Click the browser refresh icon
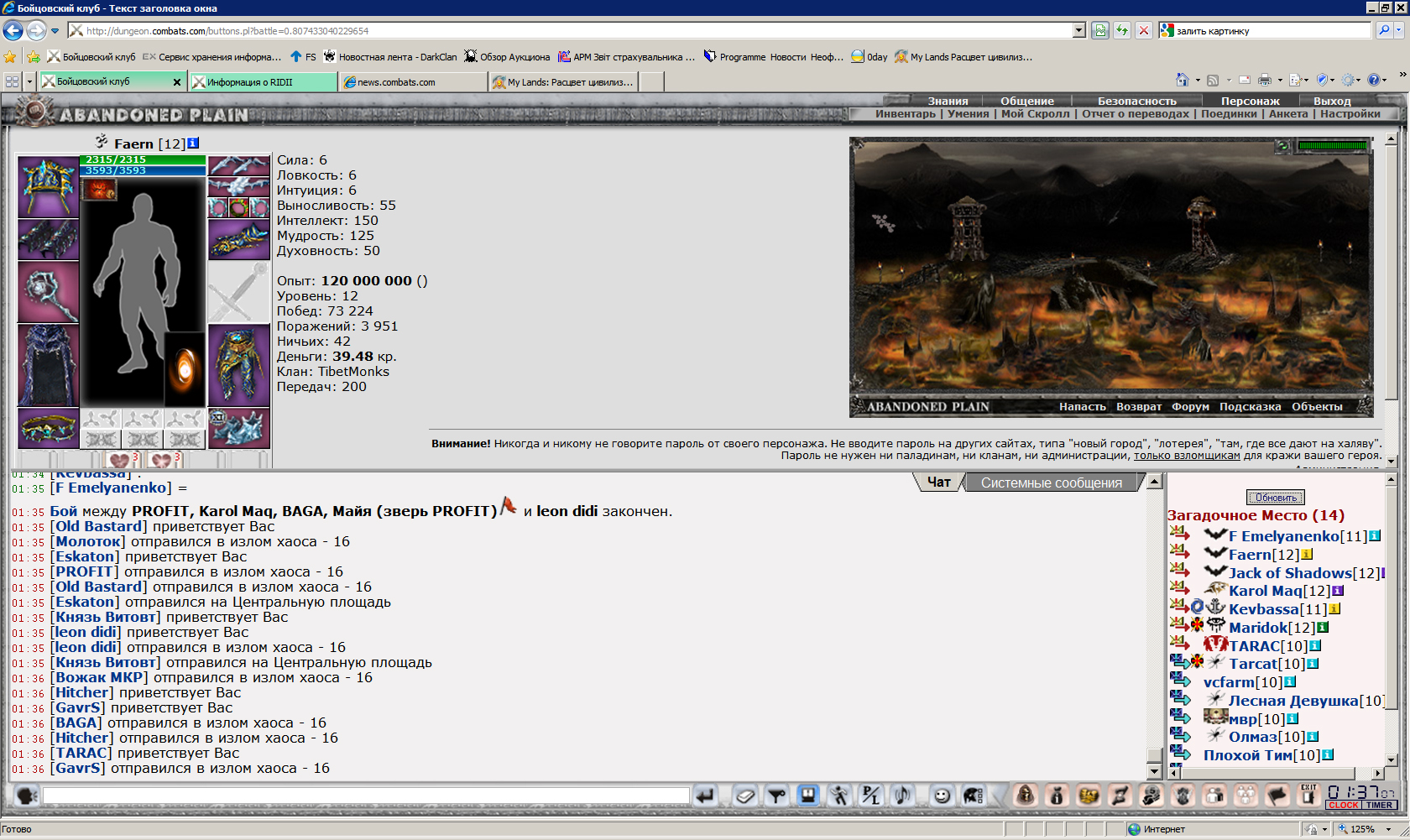Viewport: 1410px width, 840px height. (x=1122, y=31)
